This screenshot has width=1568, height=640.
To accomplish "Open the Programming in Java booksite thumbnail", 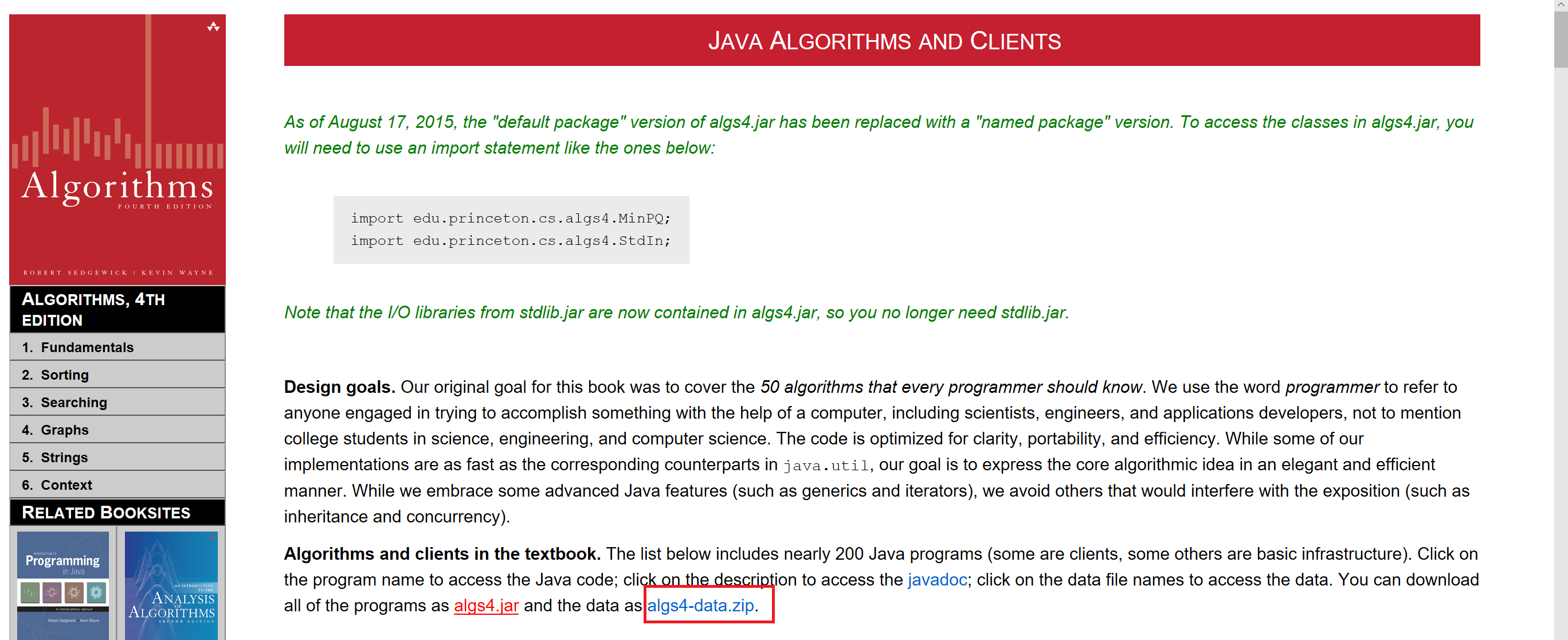I will [x=62, y=584].
